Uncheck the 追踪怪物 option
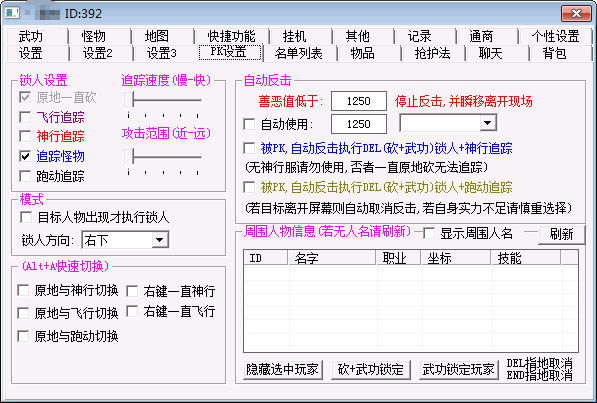597x403 pixels. (25, 156)
